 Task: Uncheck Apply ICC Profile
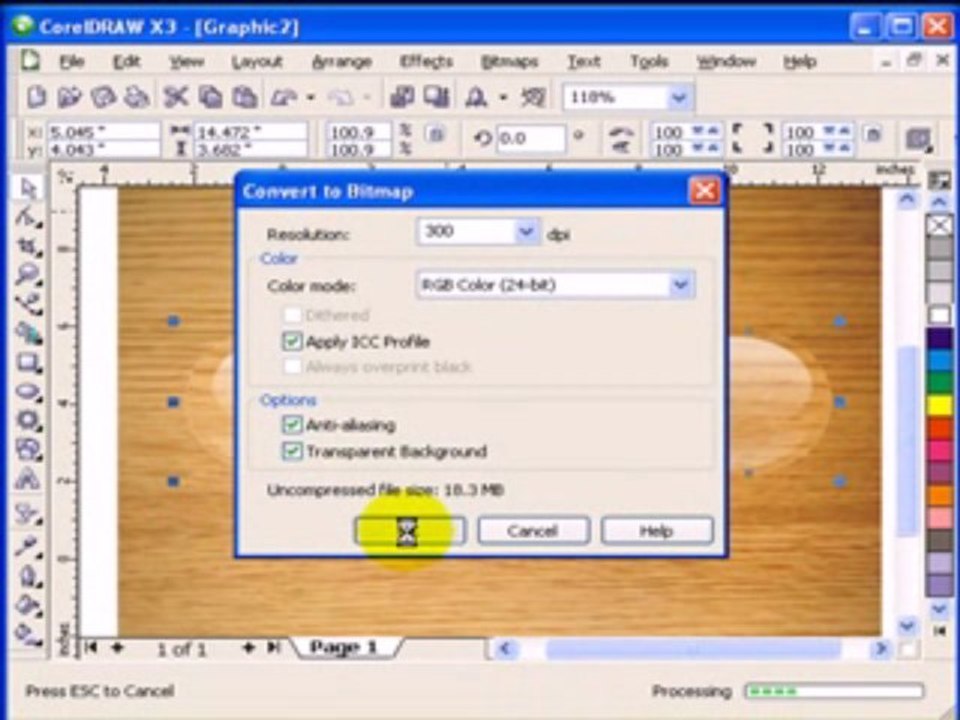coord(292,341)
